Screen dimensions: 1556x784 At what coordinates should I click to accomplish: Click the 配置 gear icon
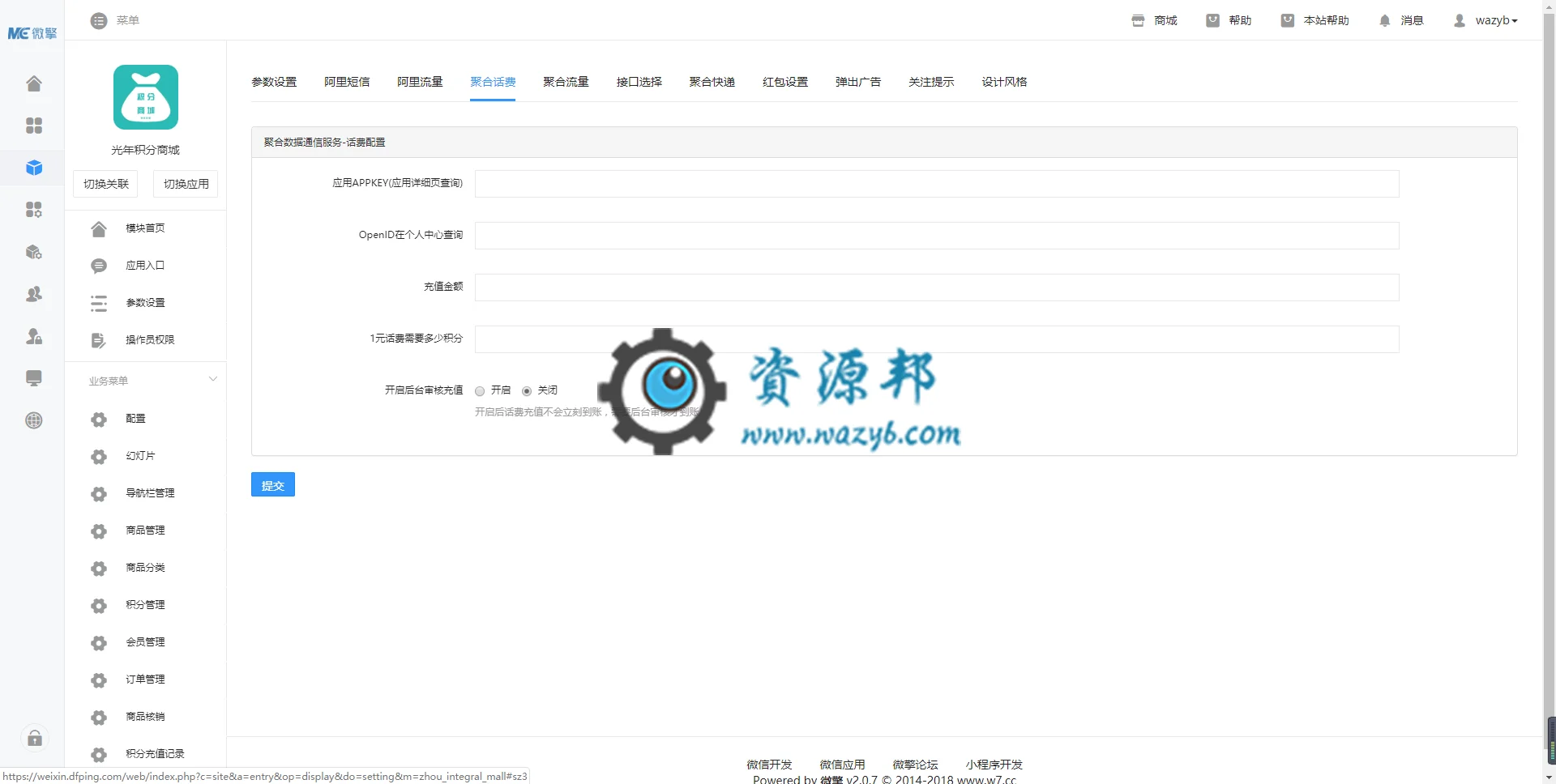click(x=99, y=419)
